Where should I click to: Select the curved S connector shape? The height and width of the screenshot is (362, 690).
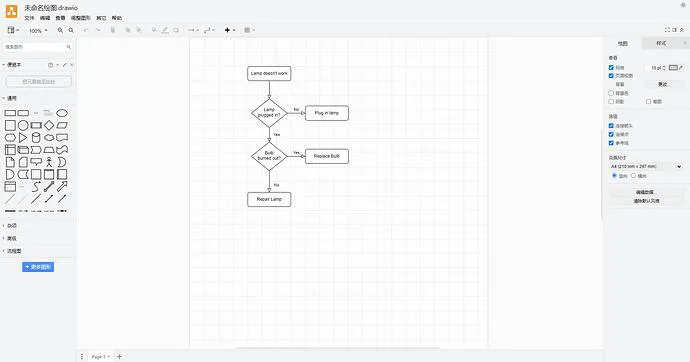36,186
